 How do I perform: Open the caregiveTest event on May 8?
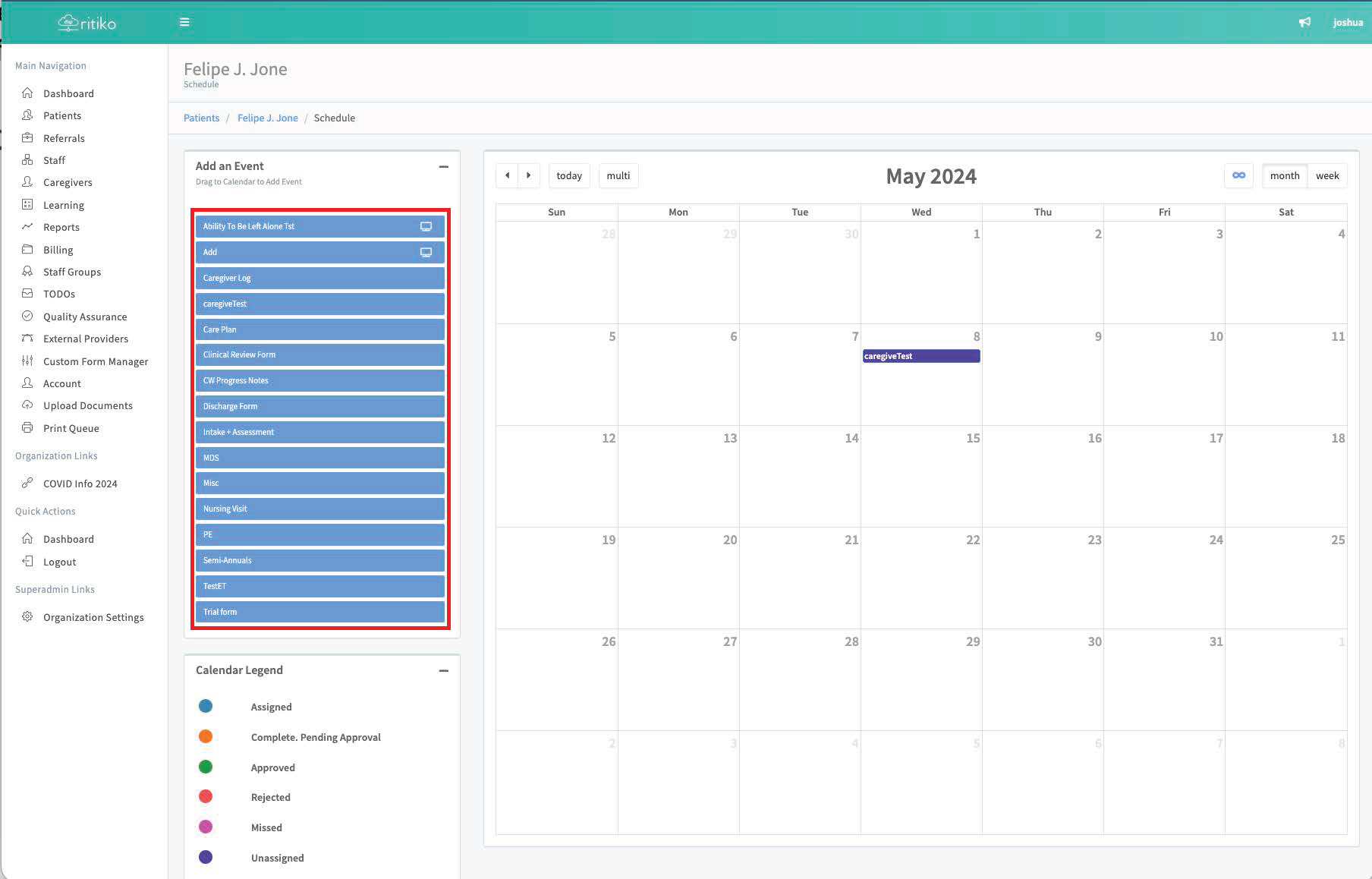click(920, 356)
